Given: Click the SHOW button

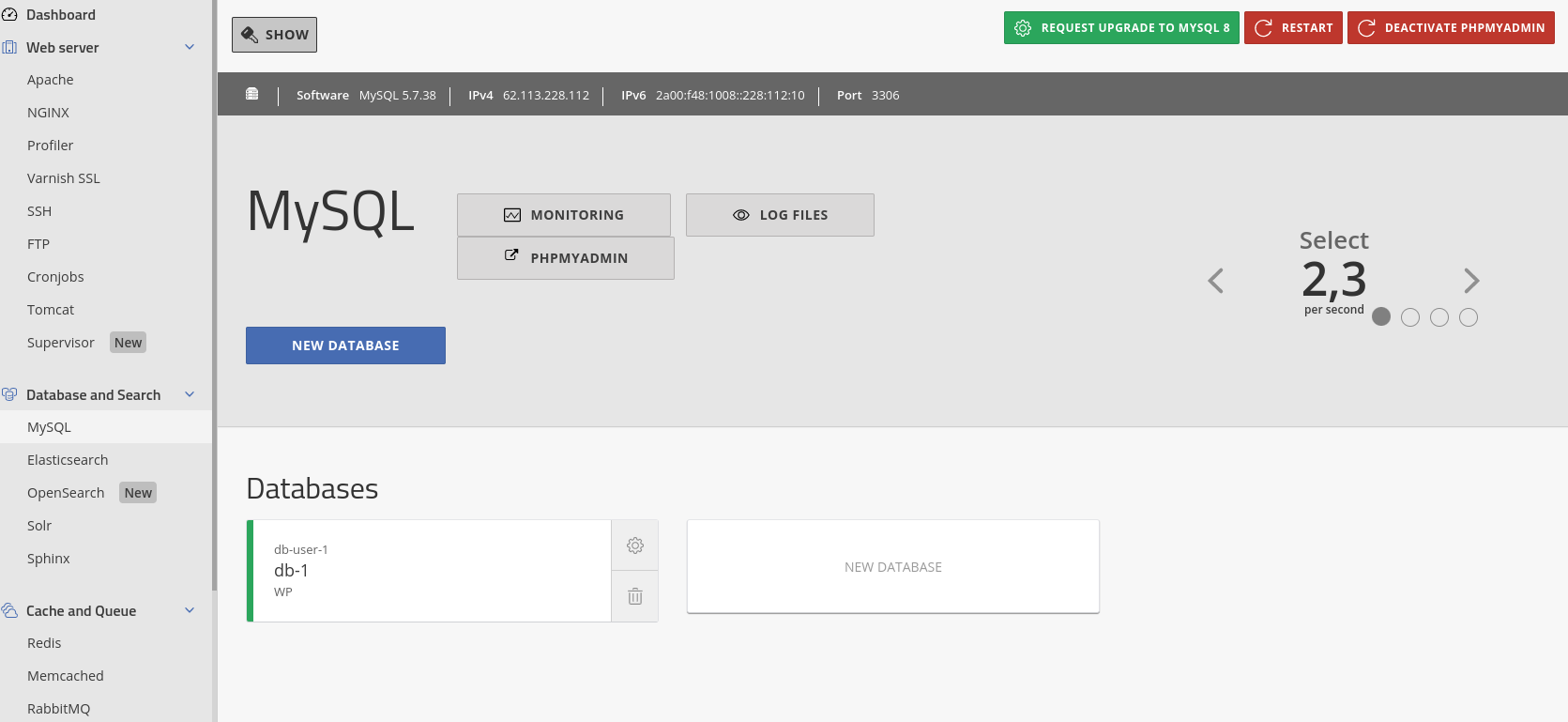Looking at the screenshot, I should [274, 35].
